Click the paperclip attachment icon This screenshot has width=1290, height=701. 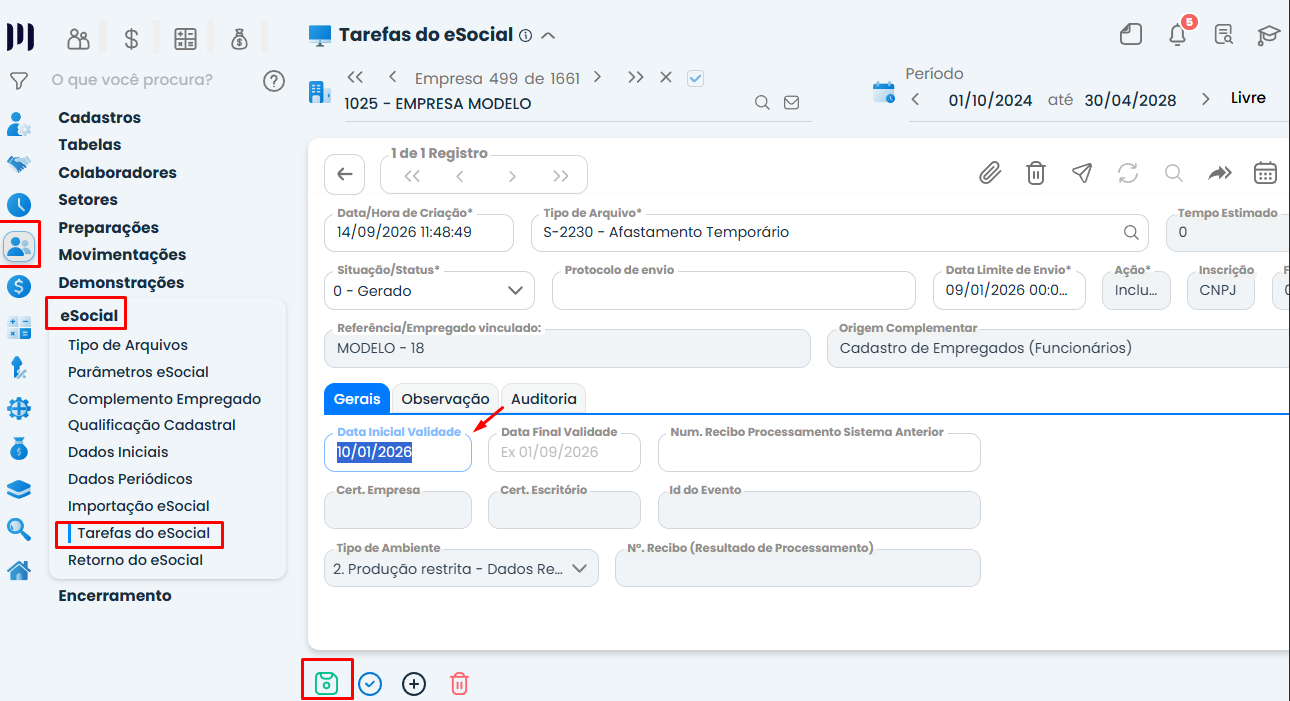click(x=990, y=173)
